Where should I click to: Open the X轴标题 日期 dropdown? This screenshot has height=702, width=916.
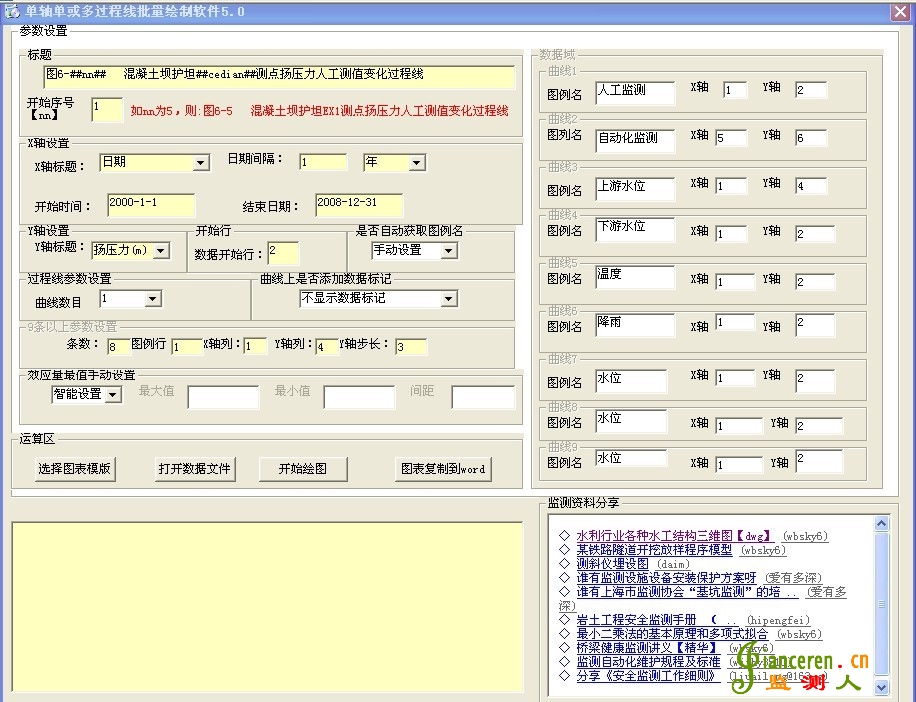click(x=201, y=162)
